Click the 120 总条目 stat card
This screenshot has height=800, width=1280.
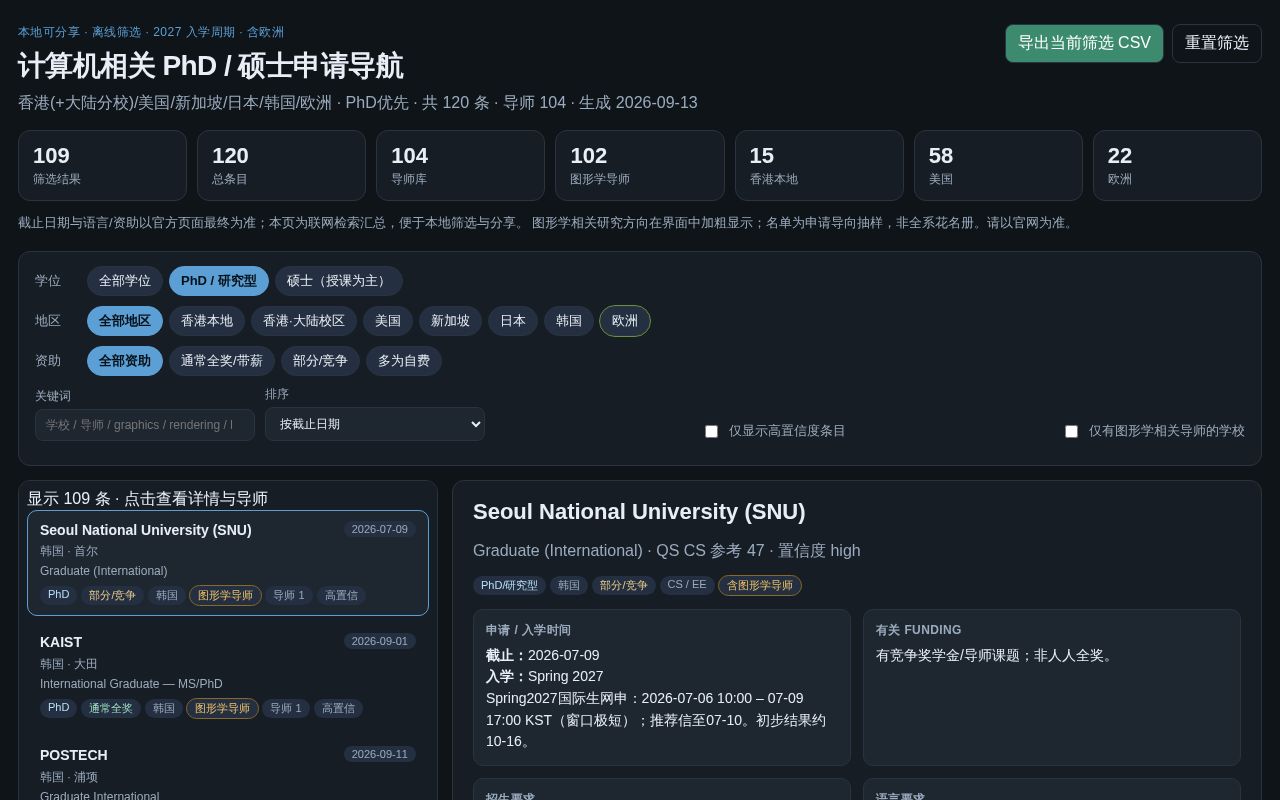pos(281,166)
